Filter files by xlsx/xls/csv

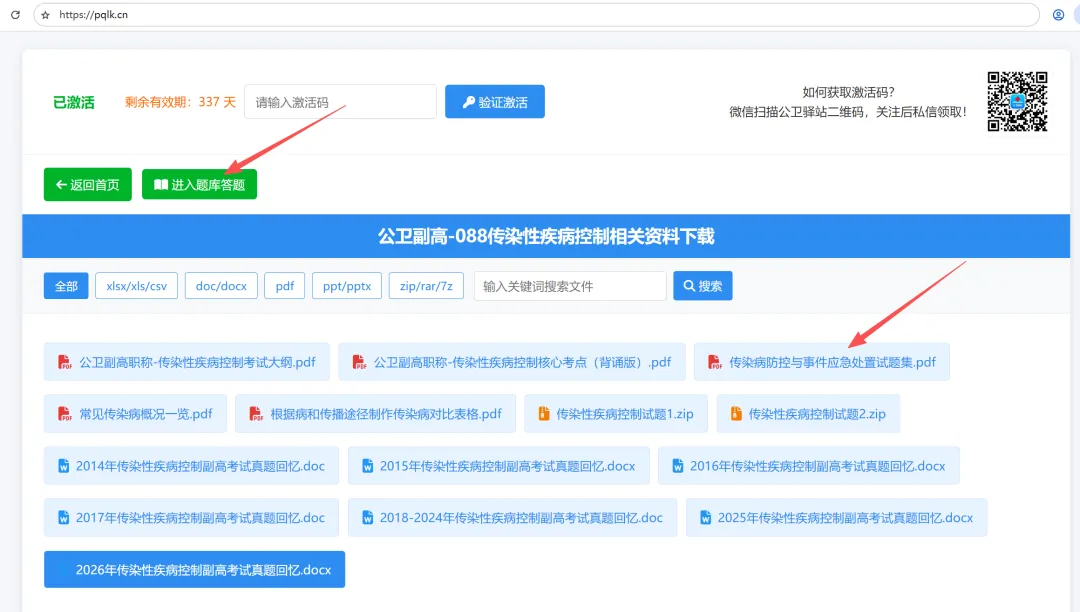click(x=136, y=286)
